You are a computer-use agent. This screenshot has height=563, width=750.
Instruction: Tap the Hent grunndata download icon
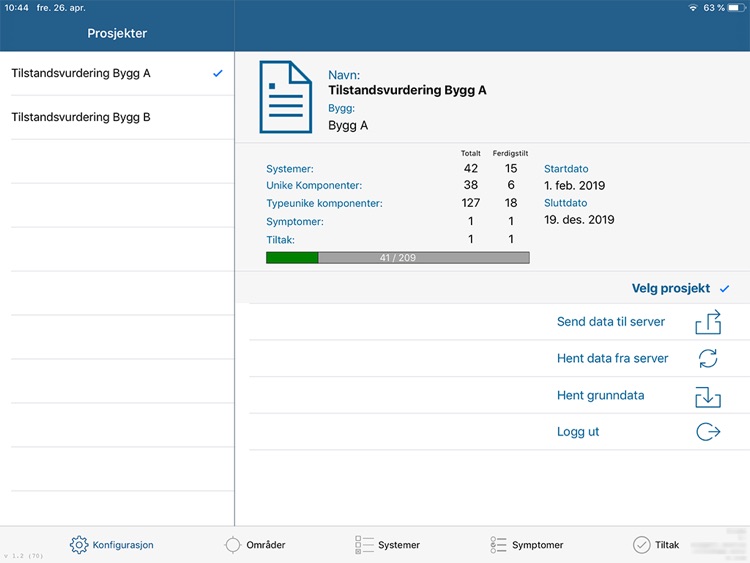pos(708,397)
